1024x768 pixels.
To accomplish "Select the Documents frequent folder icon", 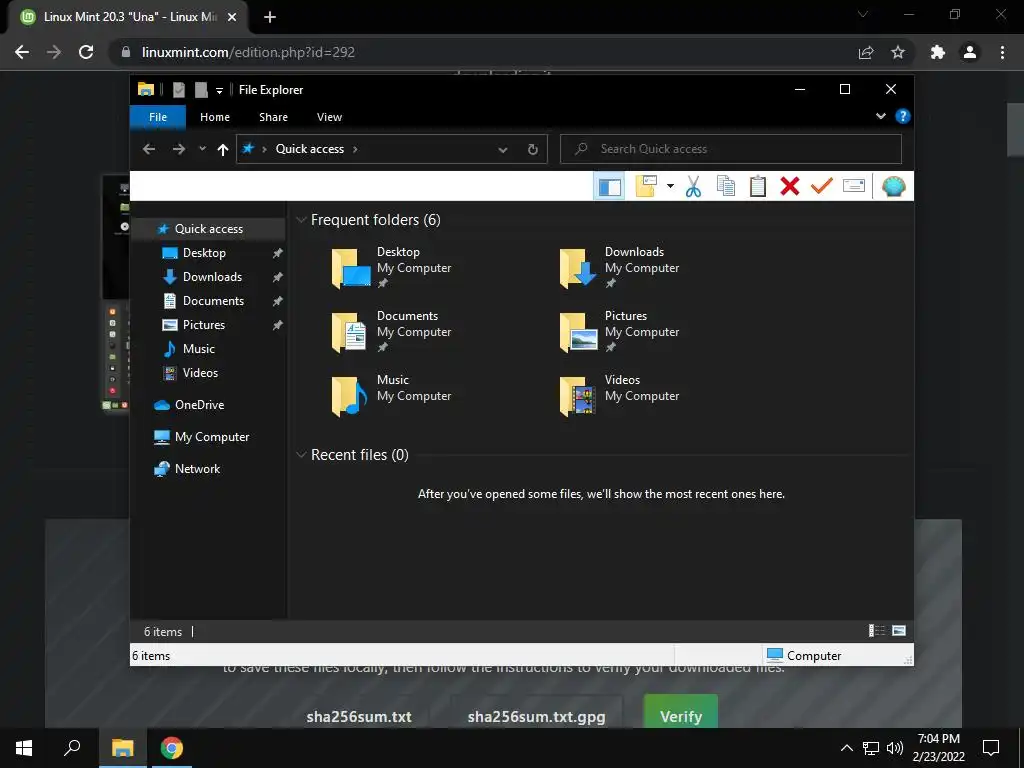I will (x=350, y=332).
